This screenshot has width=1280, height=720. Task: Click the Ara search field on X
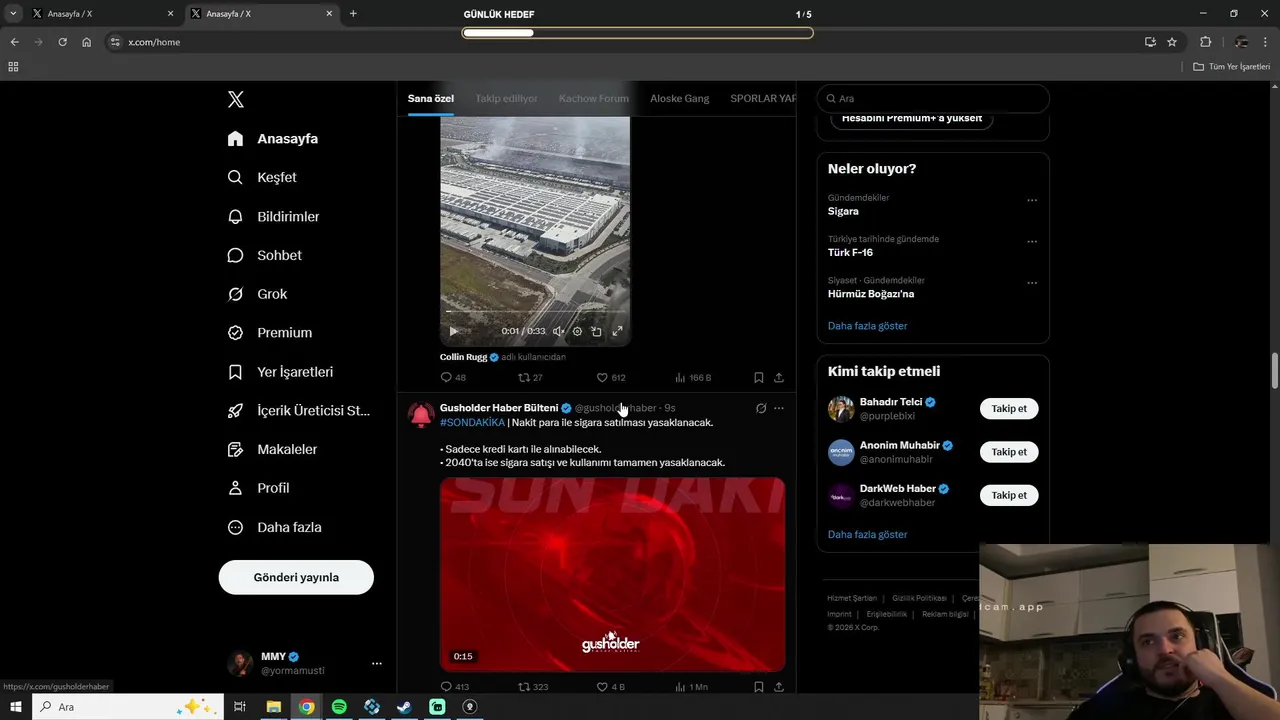[933, 99]
